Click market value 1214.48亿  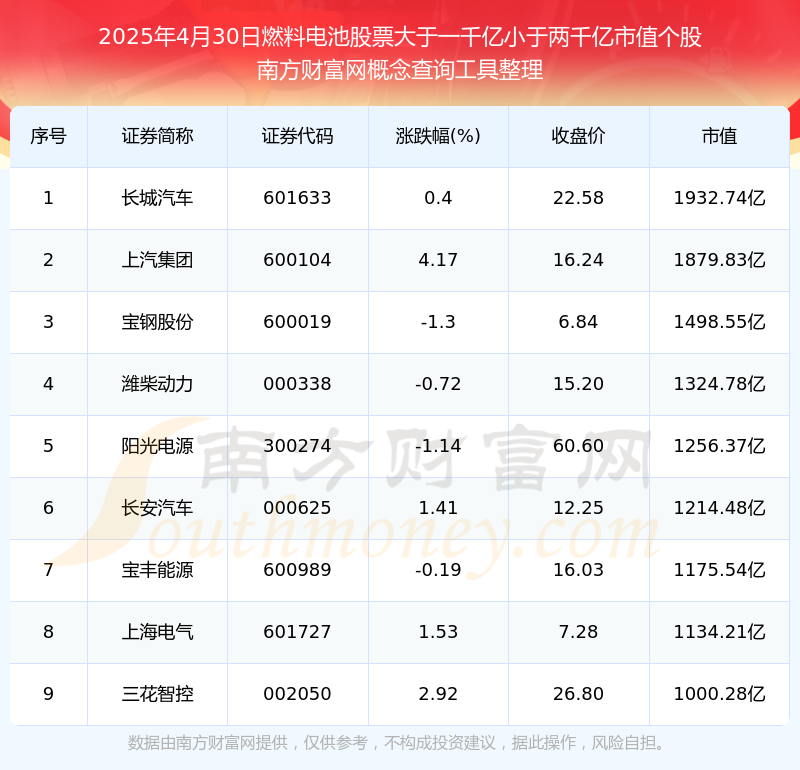pos(719,508)
